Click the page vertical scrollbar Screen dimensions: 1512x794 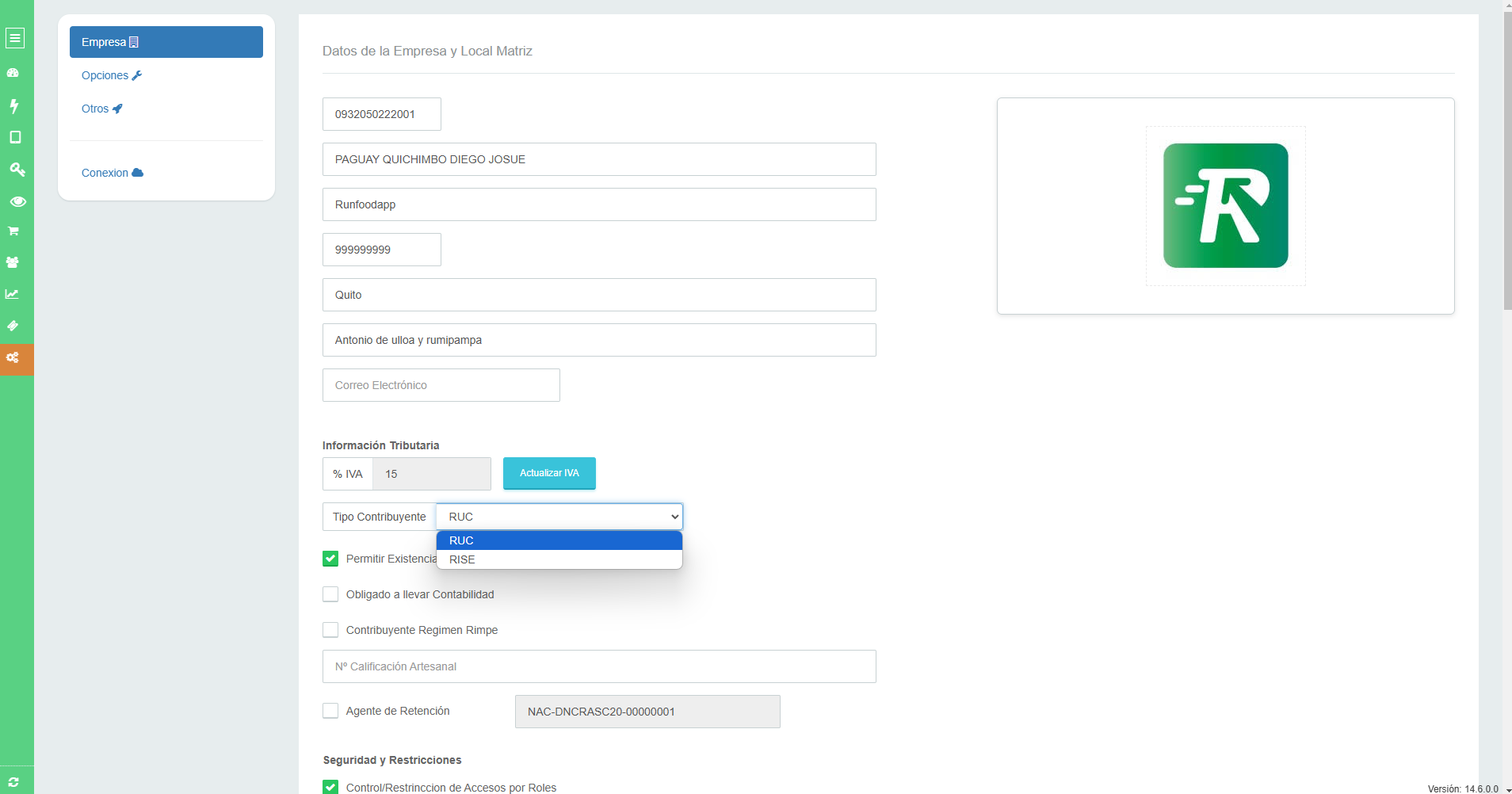(x=1507, y=161)
